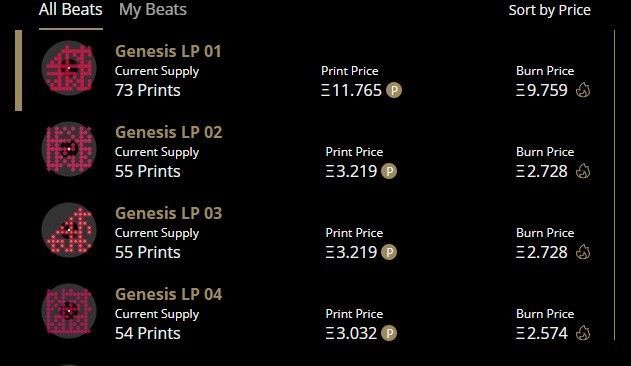Click the burn flame icon beside Ξ2.728 for LP 02
The image size is (631, 366).
coord(583,171)
